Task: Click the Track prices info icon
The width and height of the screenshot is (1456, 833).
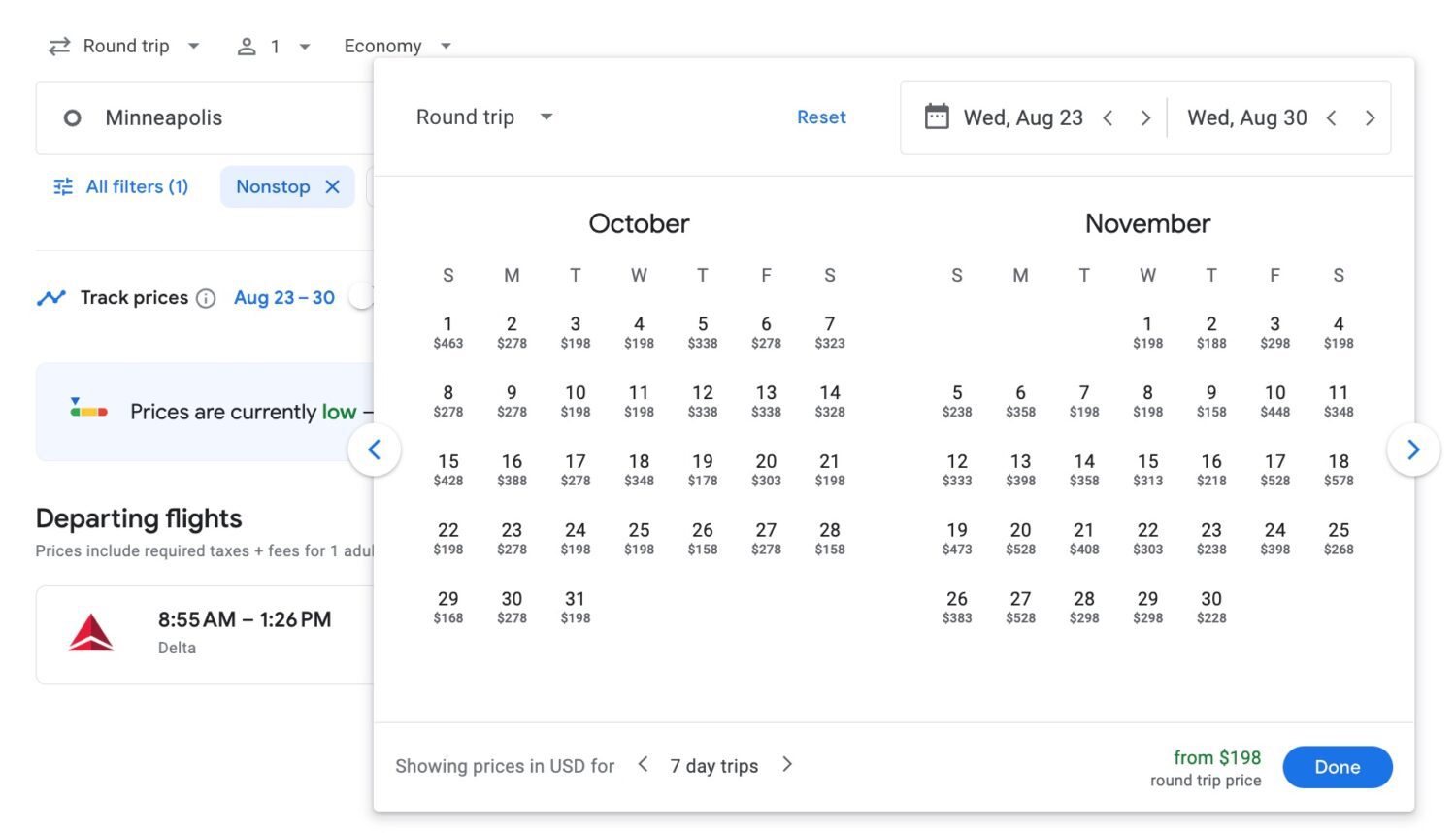Action: pyautogui.click(x=206, y=298)
